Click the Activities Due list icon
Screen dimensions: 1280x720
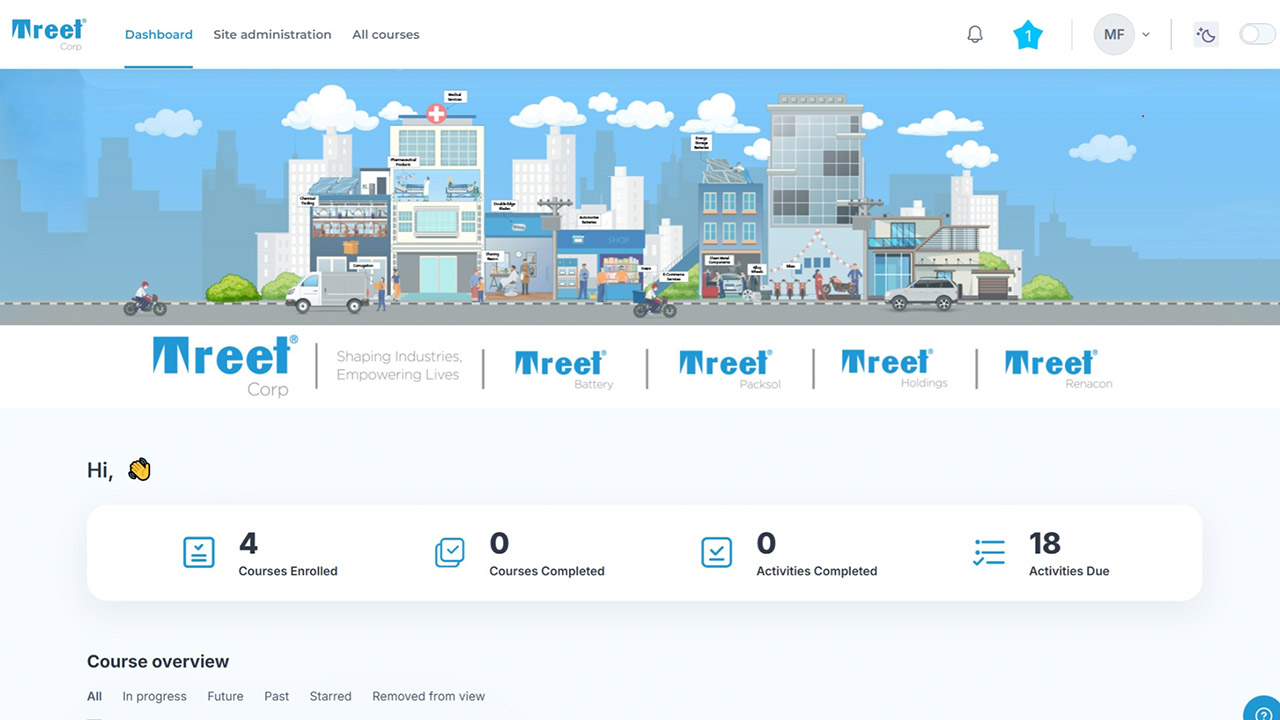tap(989, 552)
